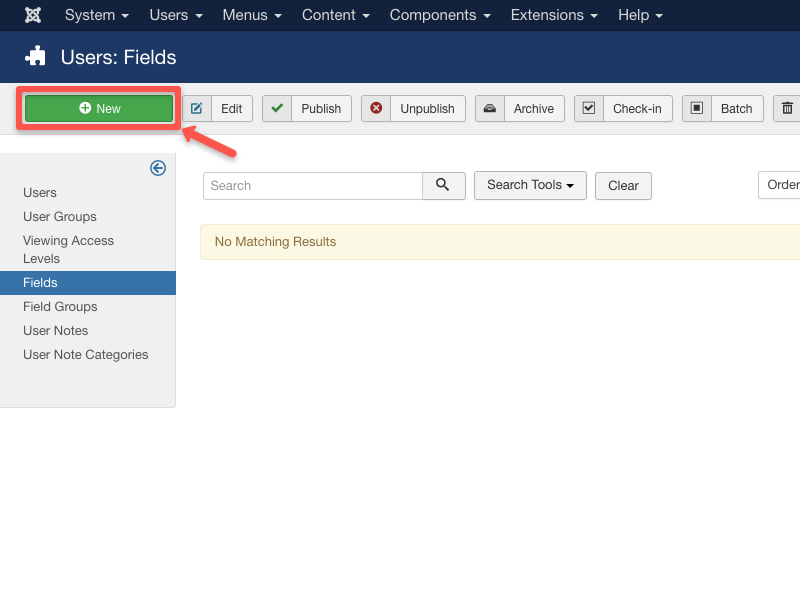Click the trash icon in toolbar

[787, 108]
